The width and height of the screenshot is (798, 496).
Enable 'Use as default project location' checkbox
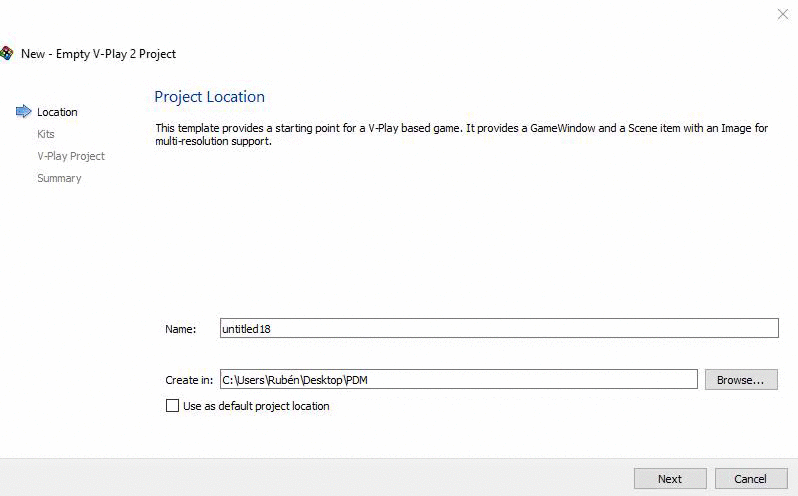(x=173, y=405)
